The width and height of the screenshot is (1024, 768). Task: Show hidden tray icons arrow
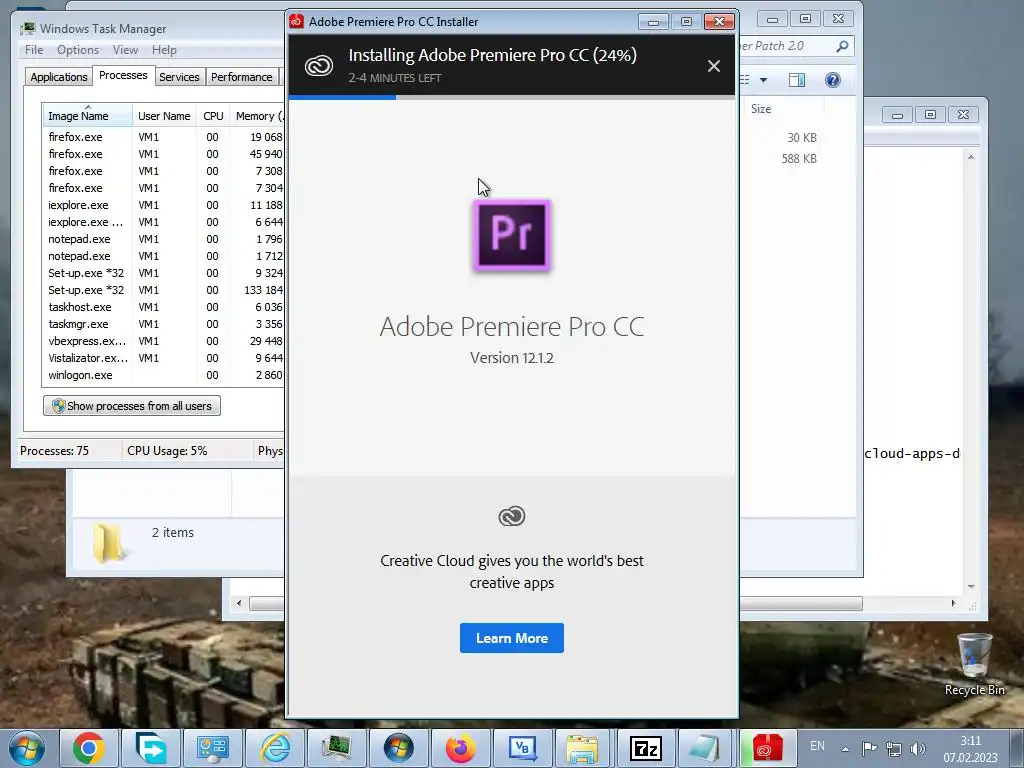tap(845, 749)
